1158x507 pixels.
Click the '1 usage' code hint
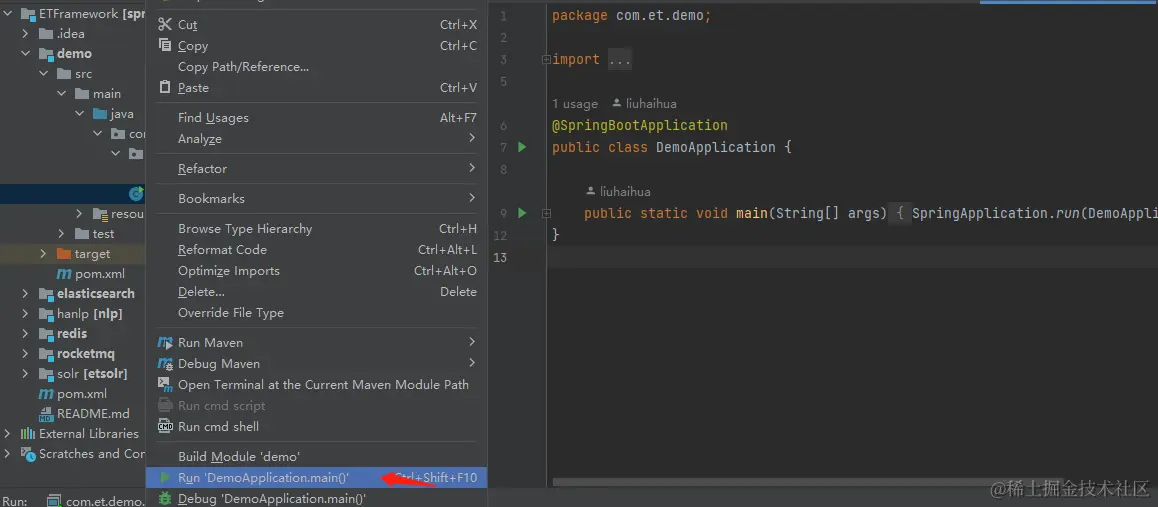[x=575, y=103]
